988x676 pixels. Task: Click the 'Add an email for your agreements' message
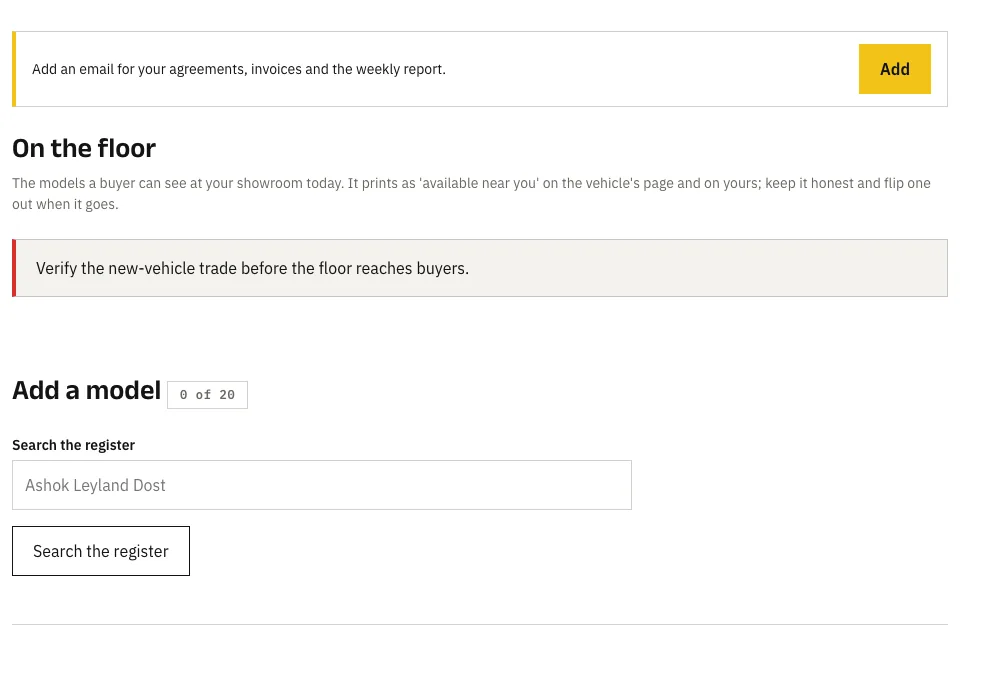(x=239, y=69)
